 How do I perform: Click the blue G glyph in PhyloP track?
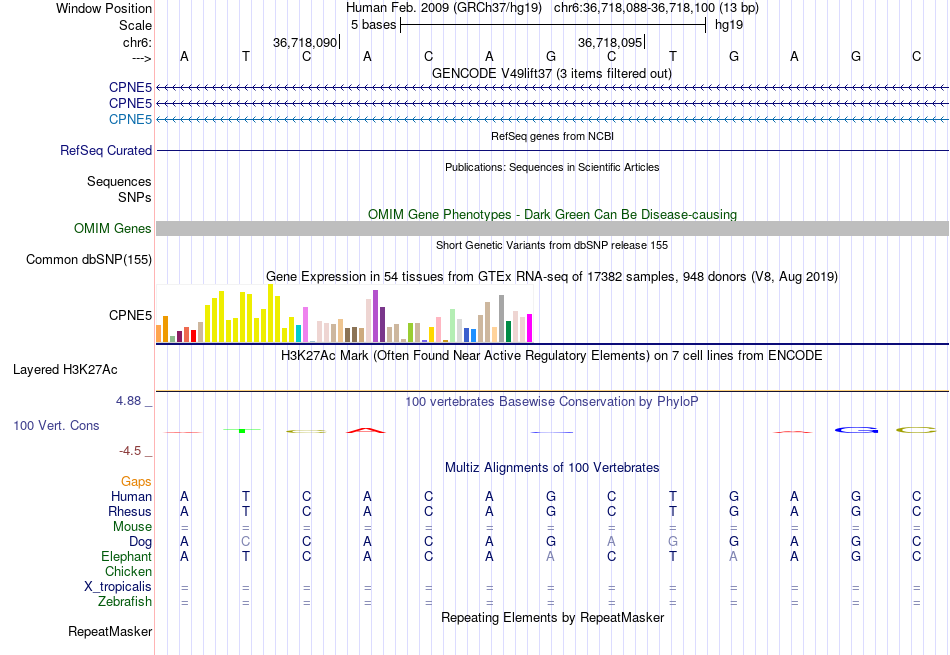[856, 430]
